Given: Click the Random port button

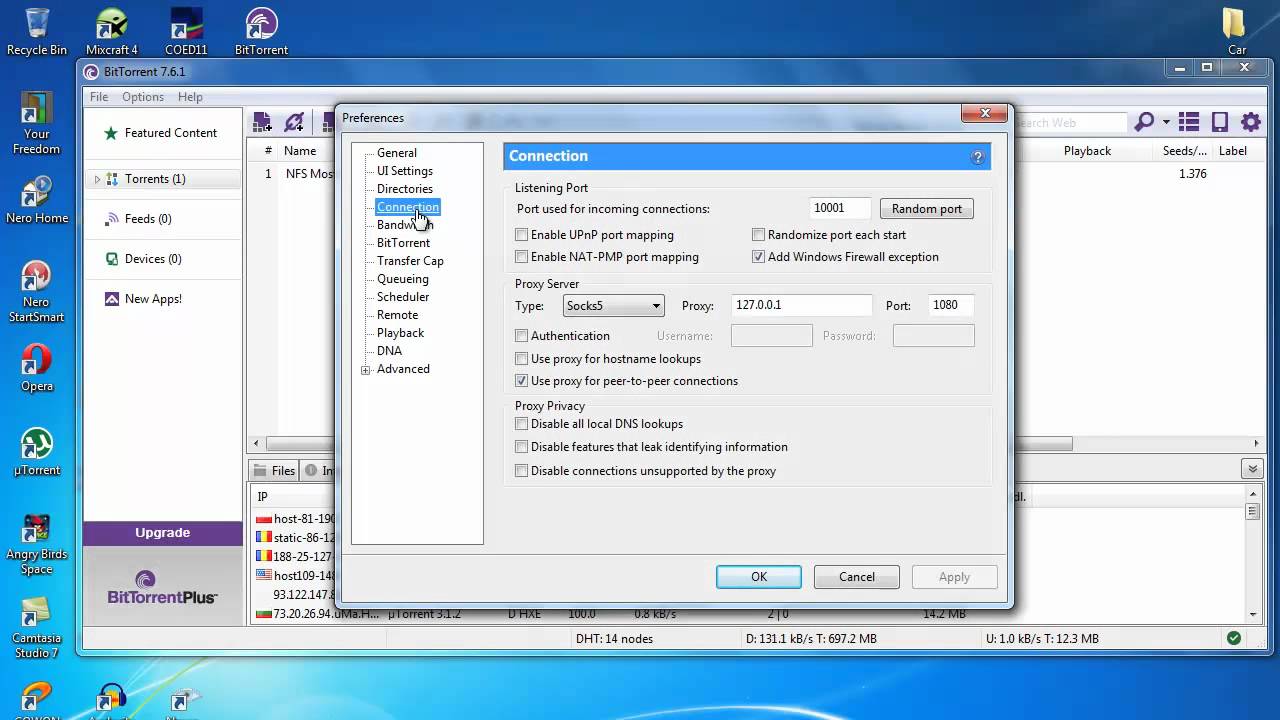Looking at the screenshot, I should click(927, 209).
